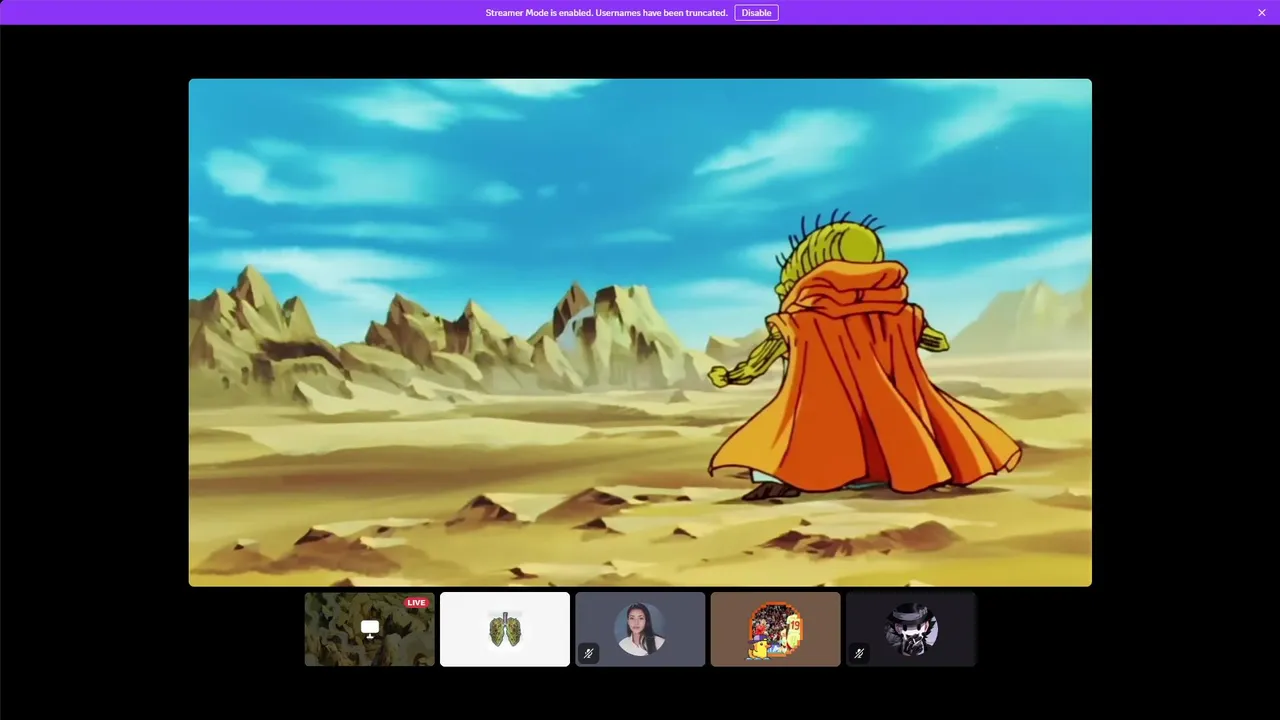This screenshot has height=720, width=1280.
Task: Dismiss the Streamer Mode banner
Action: tap(1262, 13)
